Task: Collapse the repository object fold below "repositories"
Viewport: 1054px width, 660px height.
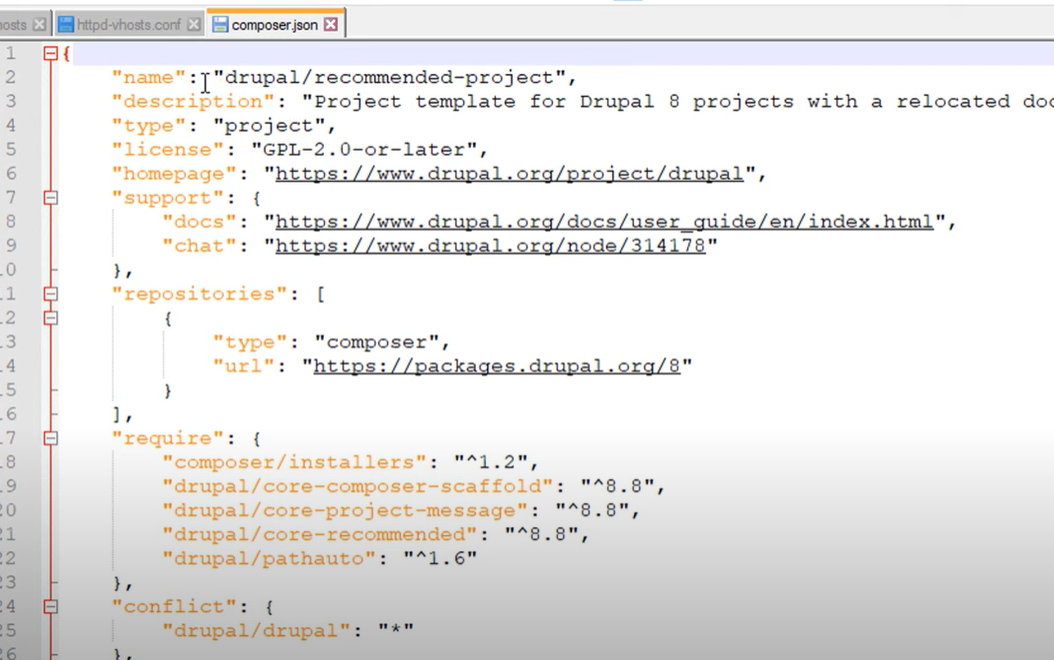Action: [x=50, y=317]
